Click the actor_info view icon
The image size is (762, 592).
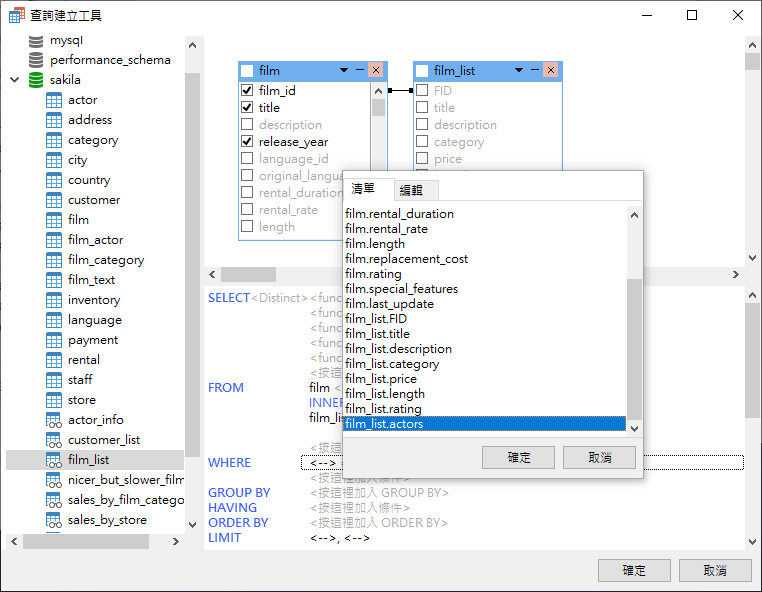(x=54, y=420)
